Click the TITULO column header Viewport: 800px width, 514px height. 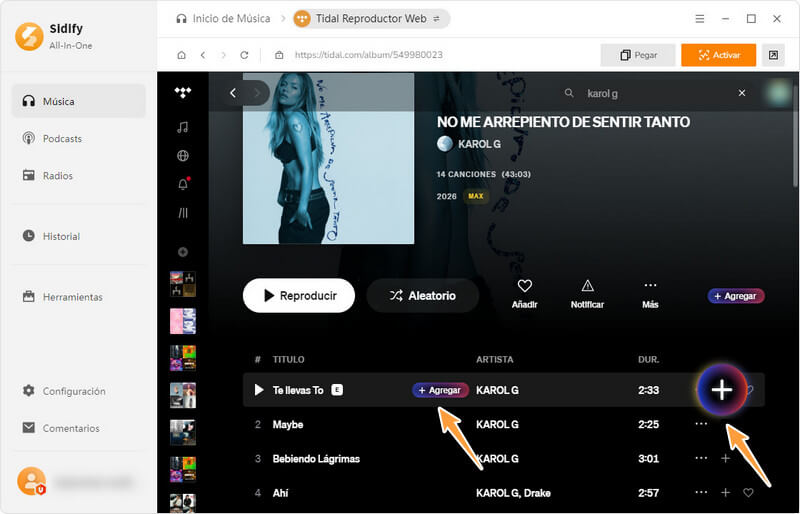(288, 359)
